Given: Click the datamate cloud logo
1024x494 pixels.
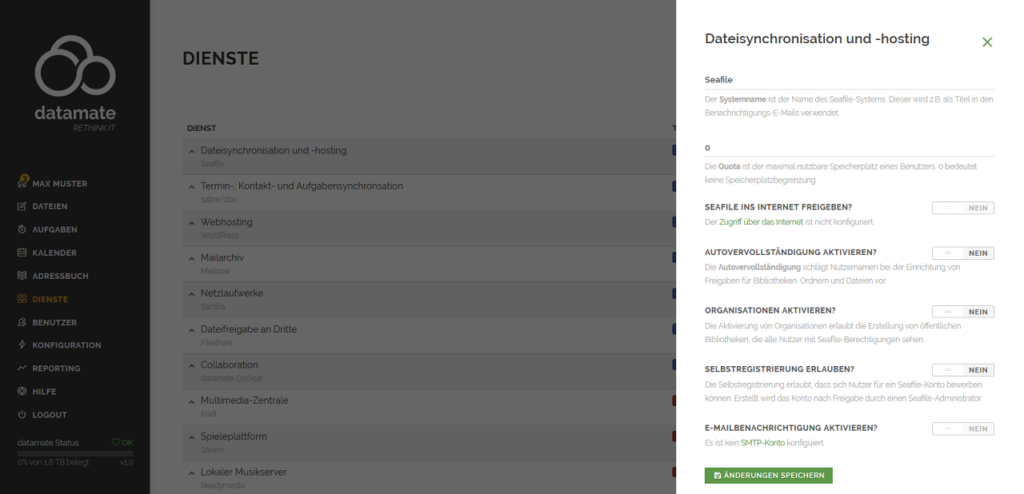Looking at the screenshot, I should click(75, 66).
